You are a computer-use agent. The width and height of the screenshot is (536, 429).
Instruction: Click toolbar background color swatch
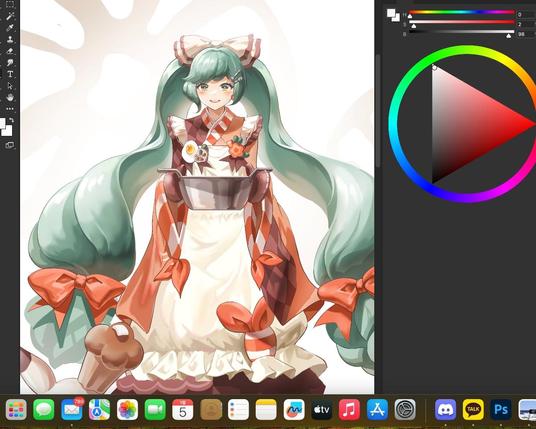coord(7,131)
